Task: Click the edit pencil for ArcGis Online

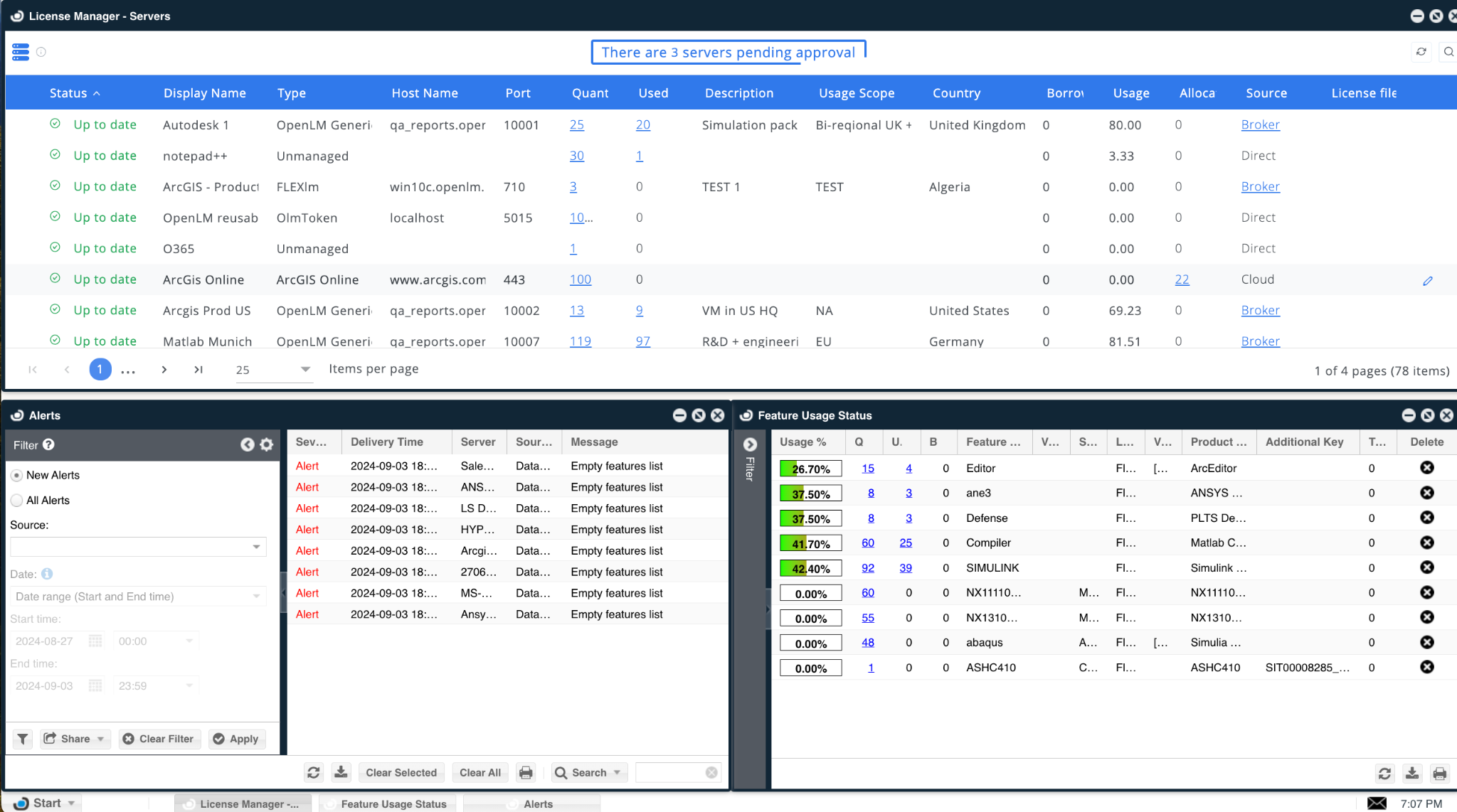Action: [x=1427, y=281]
